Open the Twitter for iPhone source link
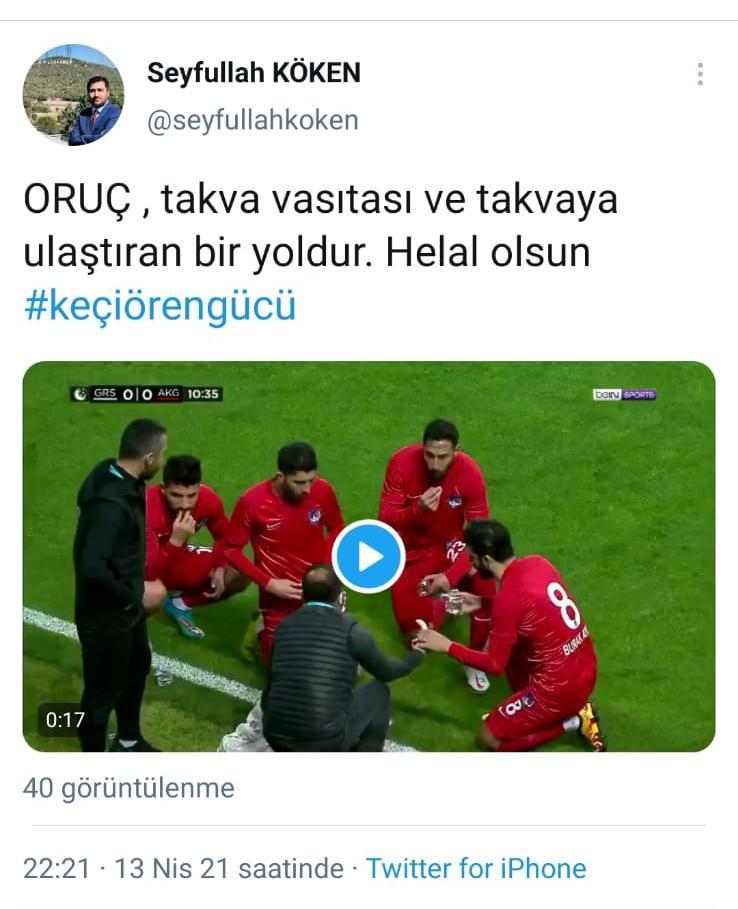Viewport: 738px width, 909px height. point(476,868)
